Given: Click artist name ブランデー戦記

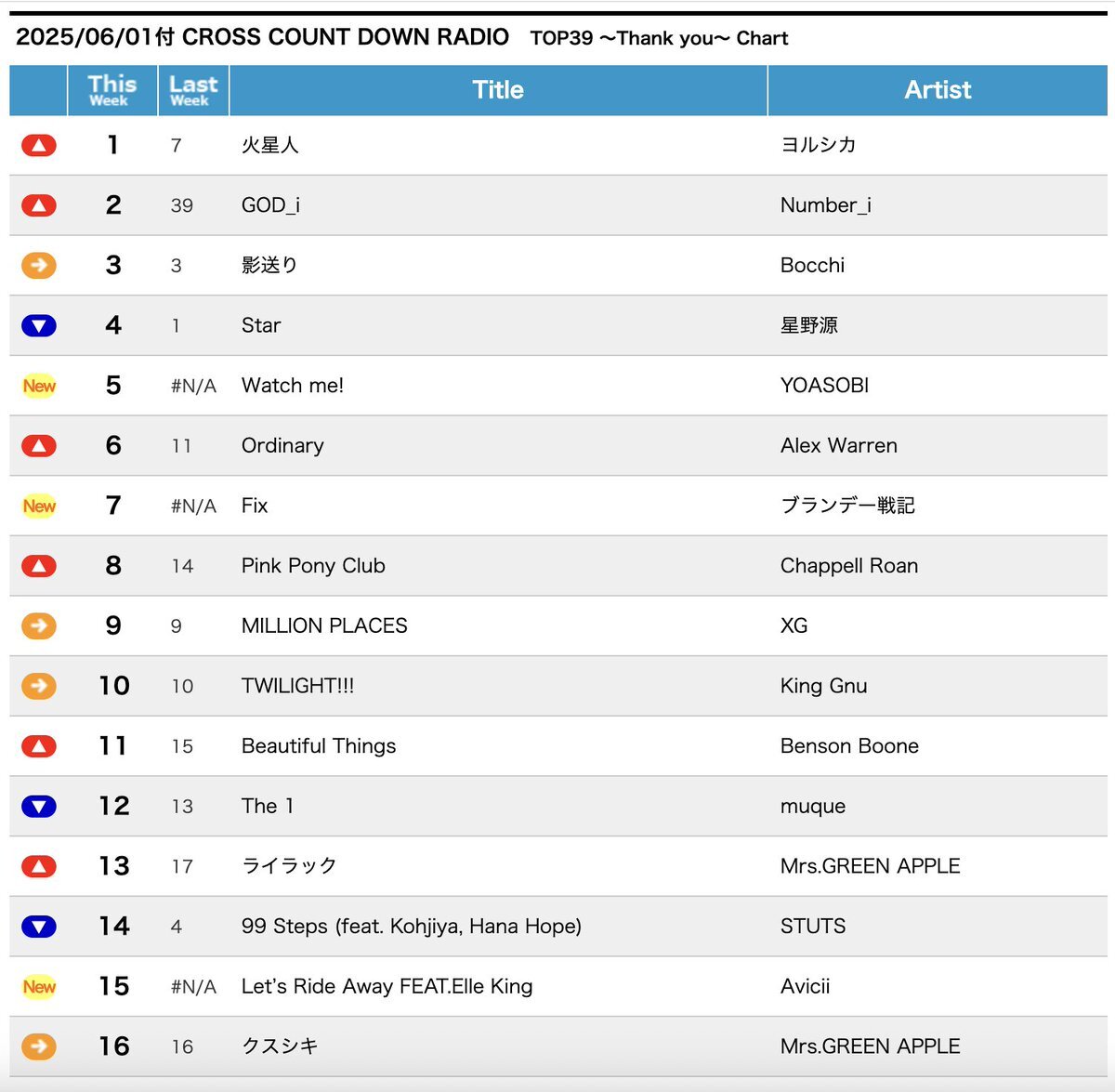Looking at the screenshot, I should 848,506.
